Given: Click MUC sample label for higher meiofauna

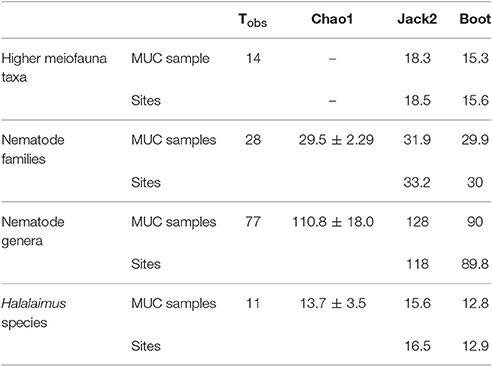Looking at the screenshot, I should [x=170, y=58].
